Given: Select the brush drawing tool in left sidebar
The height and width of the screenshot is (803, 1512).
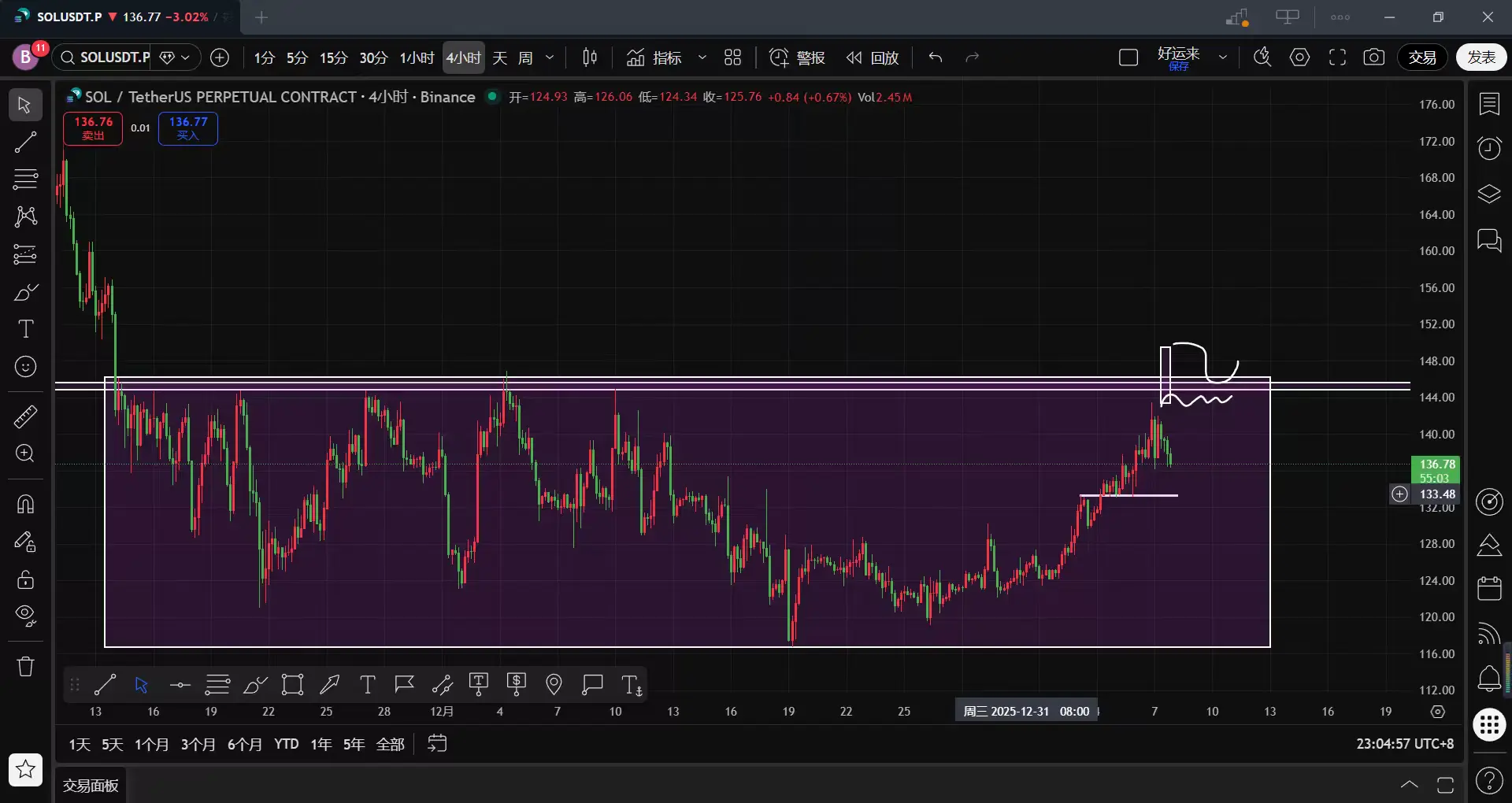Looking at the screenshot, I should pos(25,292).
